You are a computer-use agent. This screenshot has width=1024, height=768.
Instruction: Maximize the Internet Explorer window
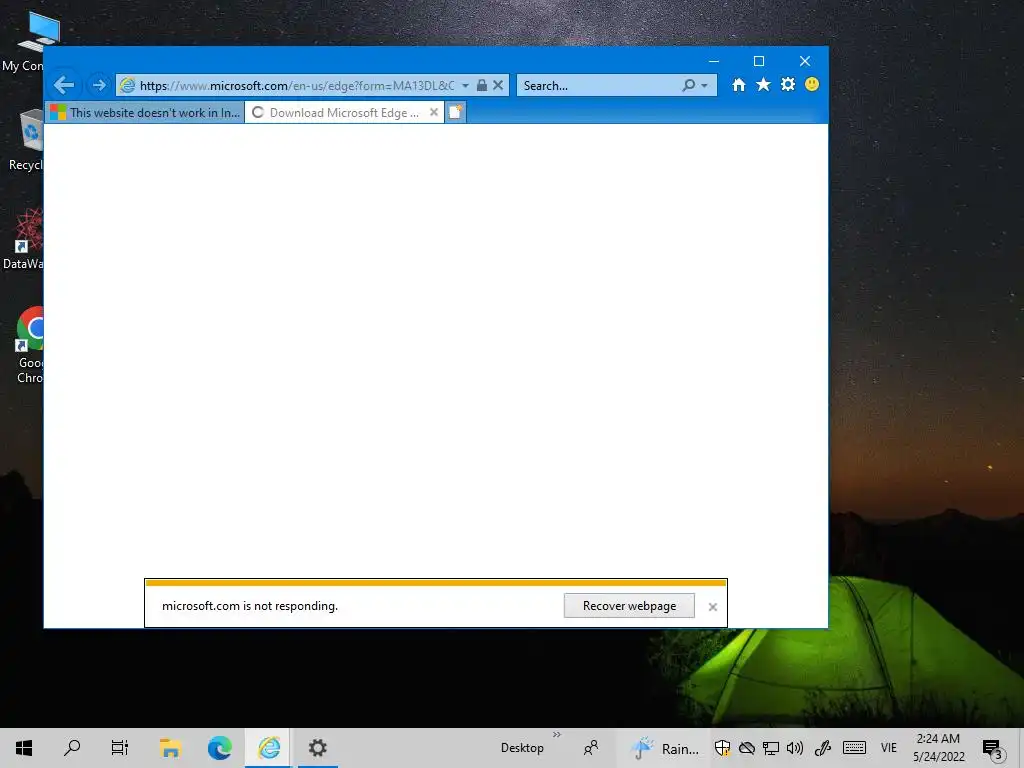pyautogui.click(x=759, y=61)
